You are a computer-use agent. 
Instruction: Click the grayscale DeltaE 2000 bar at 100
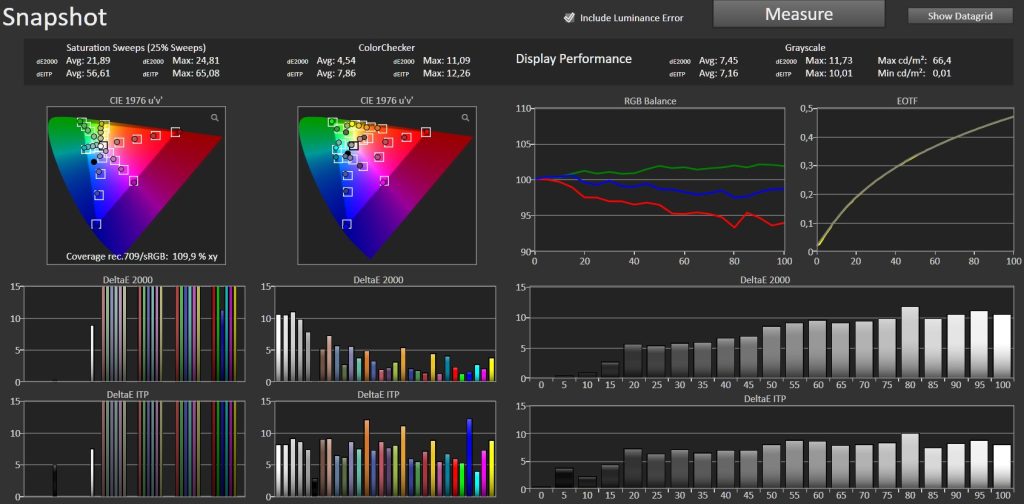coord(1000,346)
